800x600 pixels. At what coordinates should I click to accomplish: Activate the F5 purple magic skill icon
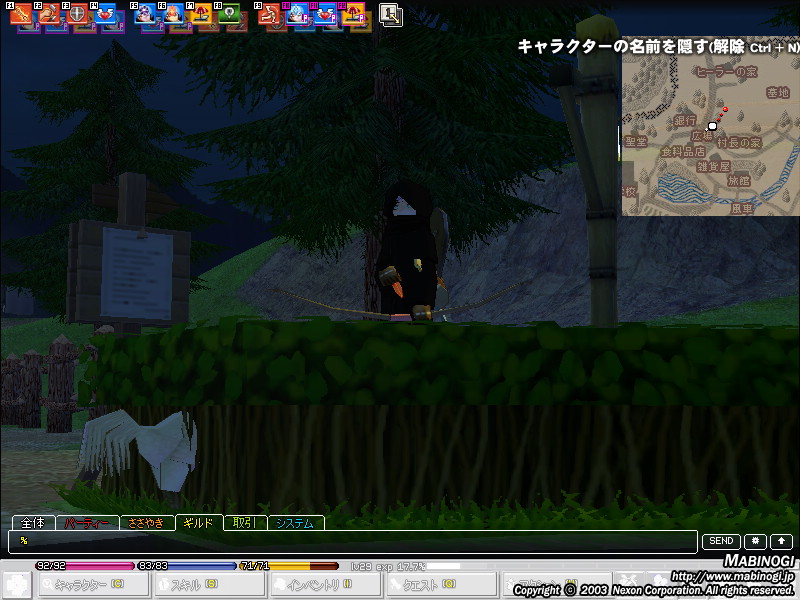[145, 14]
